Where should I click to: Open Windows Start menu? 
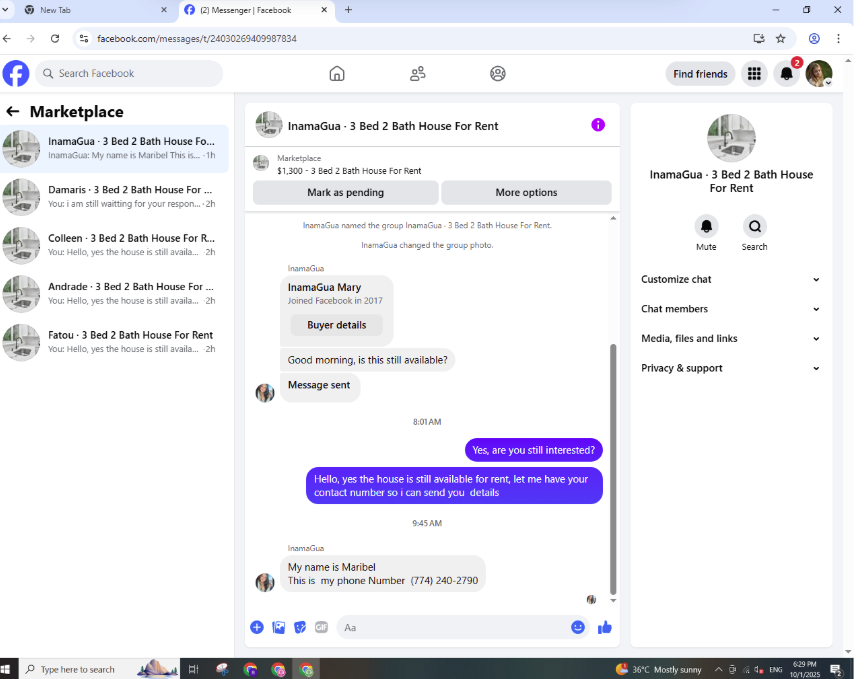point(6,669)
